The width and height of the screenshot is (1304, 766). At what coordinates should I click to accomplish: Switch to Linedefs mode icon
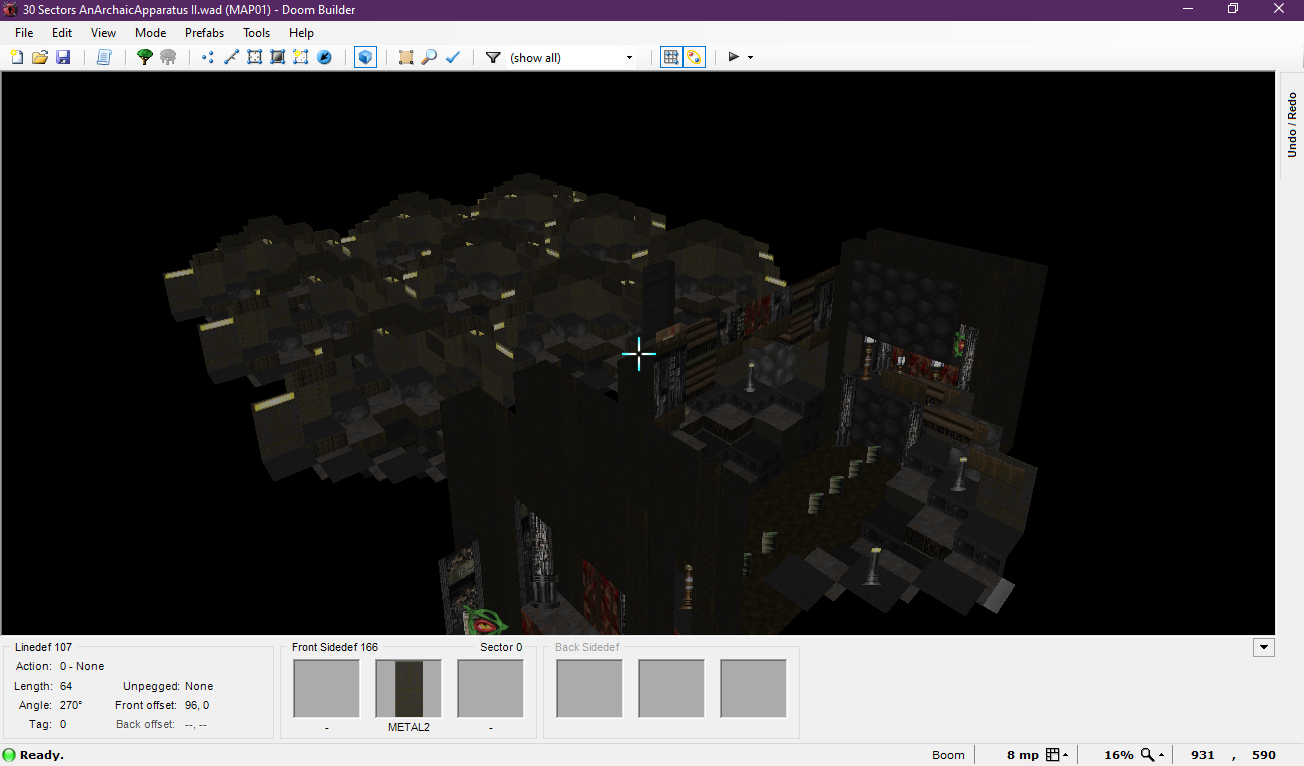(231, 57)
